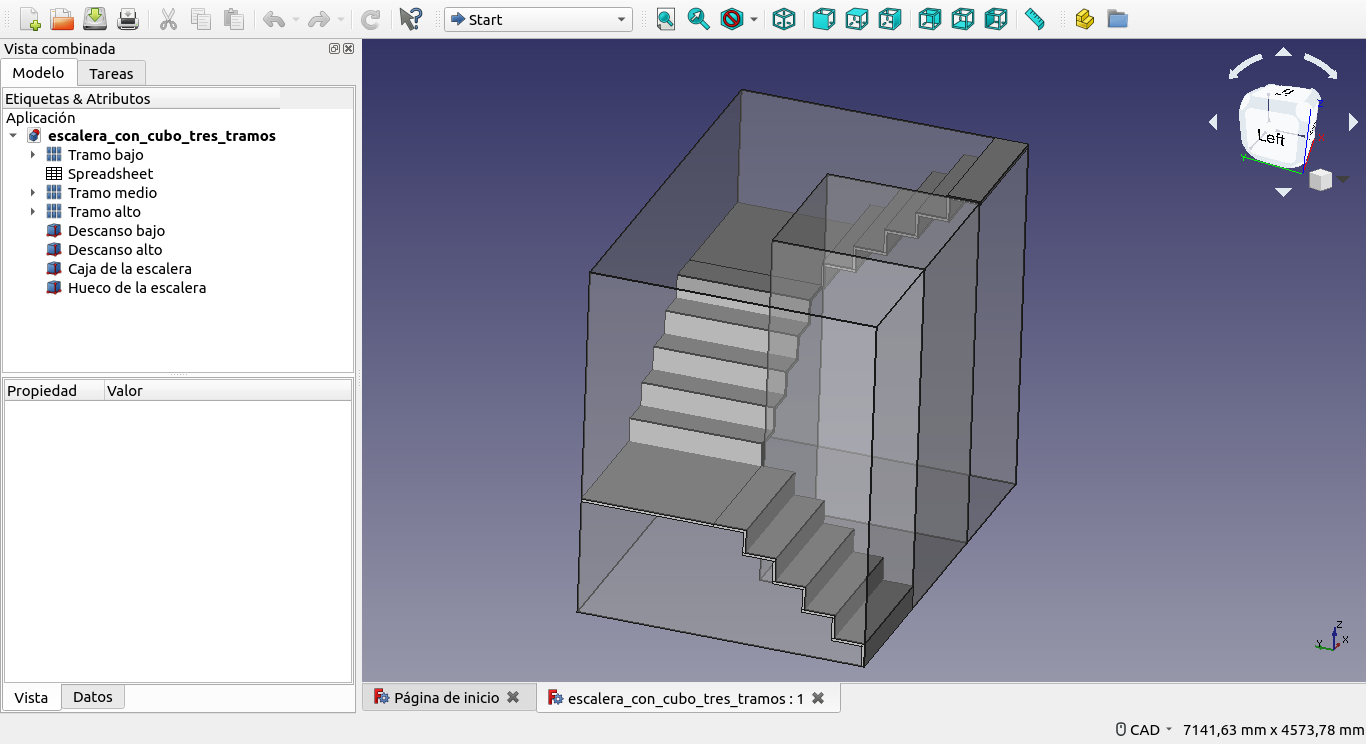Click the Left face of navigation cube
This screenshot has height=744, width=1366.
tap(1270, 137)
